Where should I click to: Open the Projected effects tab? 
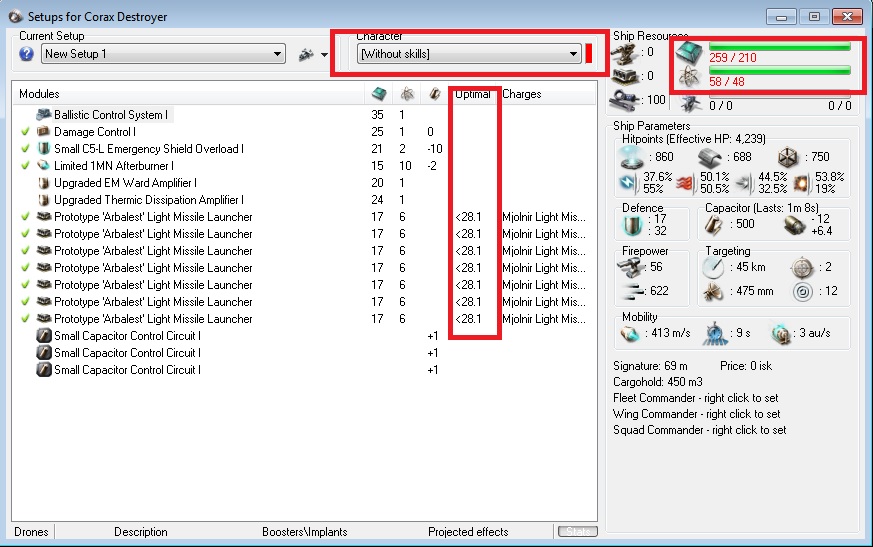tap(468, 532)
